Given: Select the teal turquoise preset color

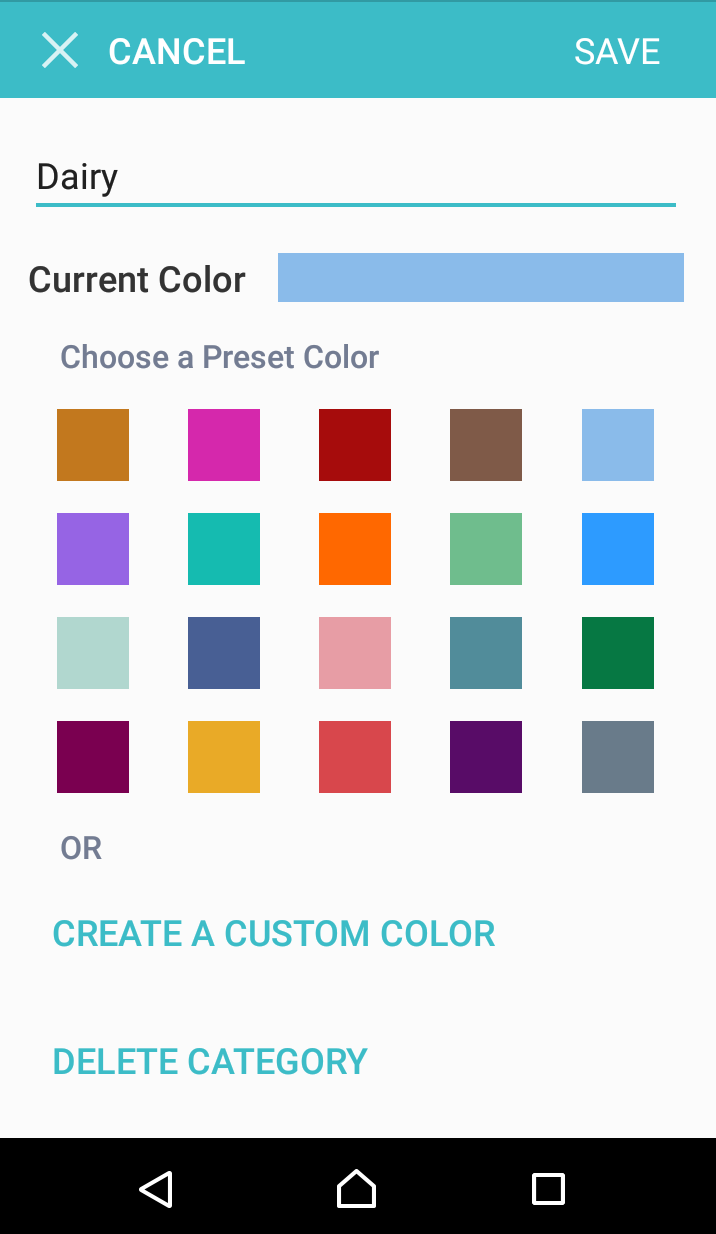Looking at the screenshot, I should coord(224,549).
